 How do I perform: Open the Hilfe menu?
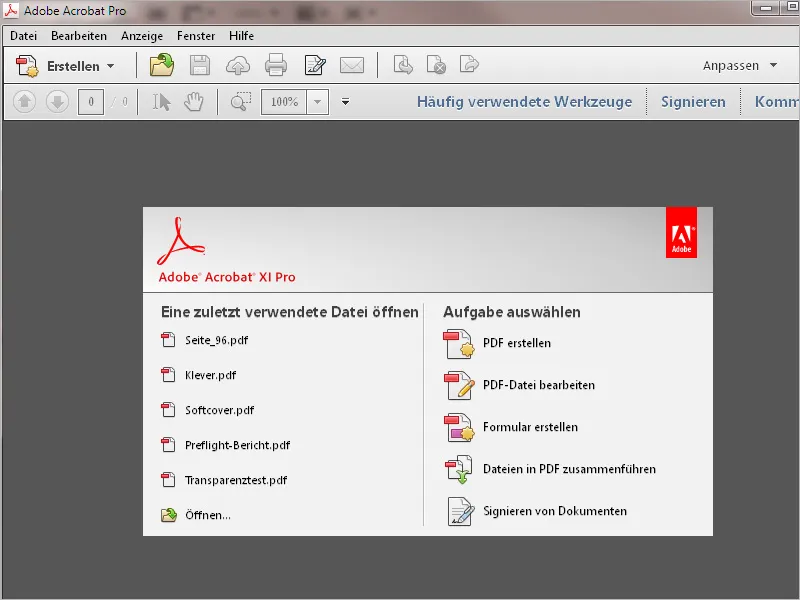click(x=241, y=36)
